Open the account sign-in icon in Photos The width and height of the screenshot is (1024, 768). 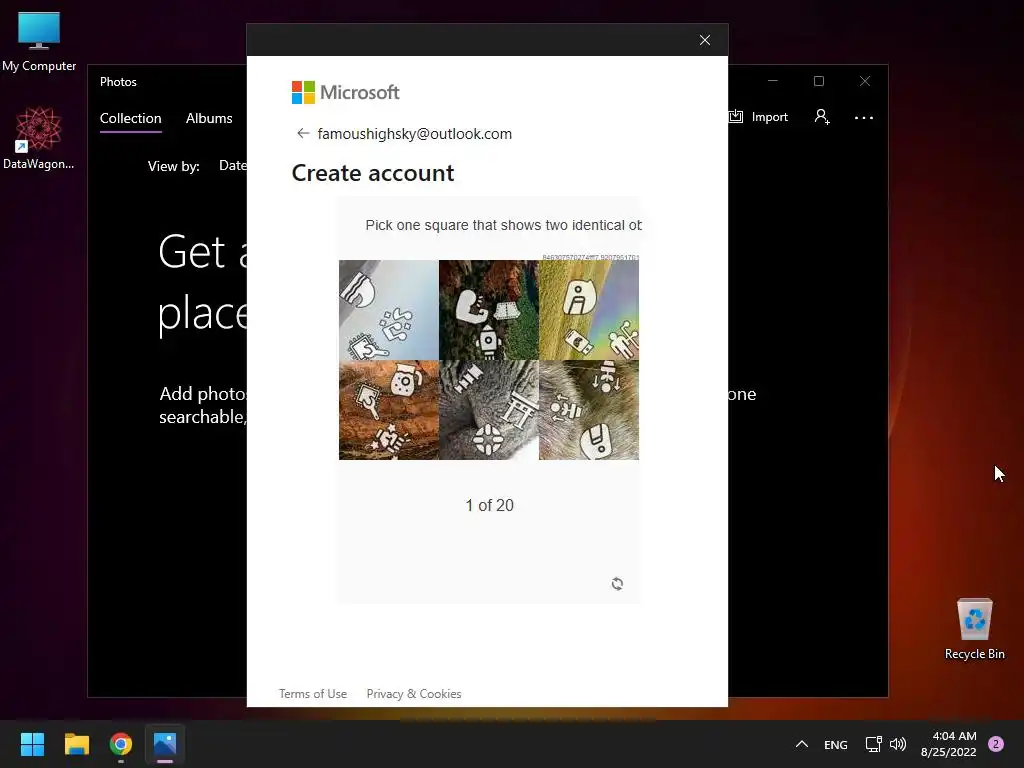(x=822, y=117)
